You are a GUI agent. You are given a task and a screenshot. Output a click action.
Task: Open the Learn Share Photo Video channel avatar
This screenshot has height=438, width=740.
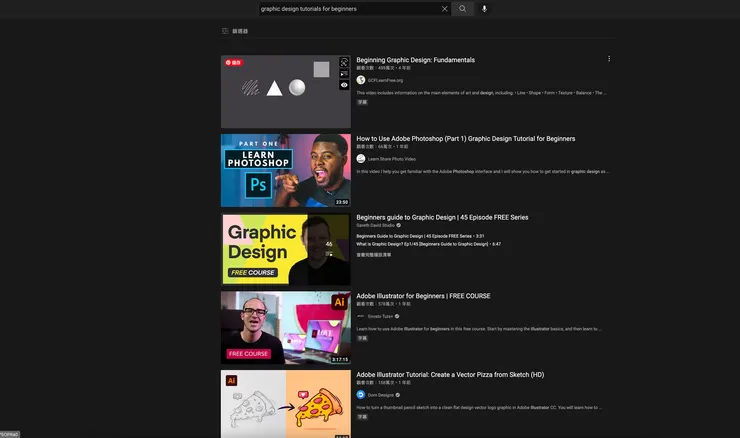361,159
